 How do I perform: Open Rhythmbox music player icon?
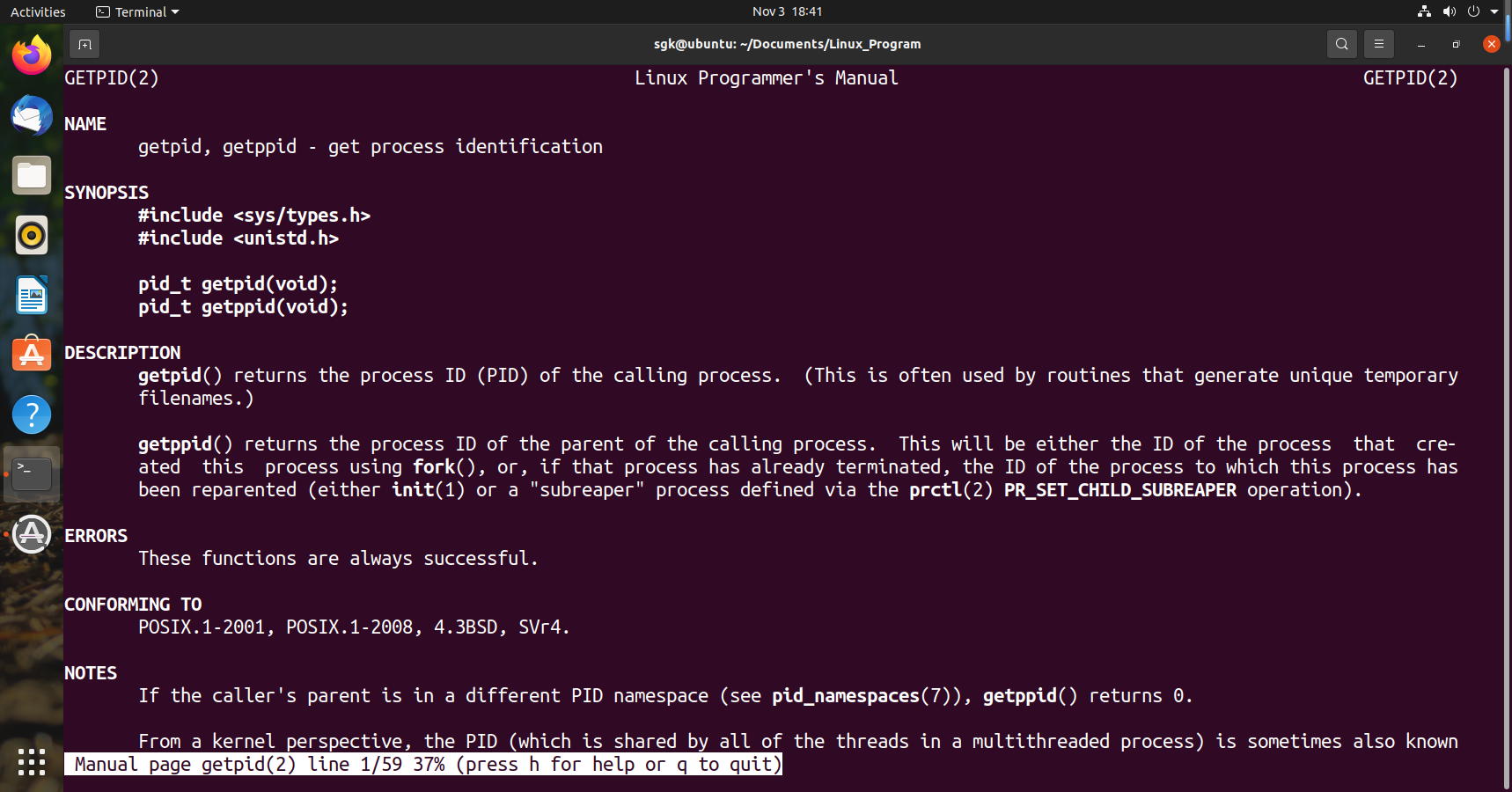[32, 235]
